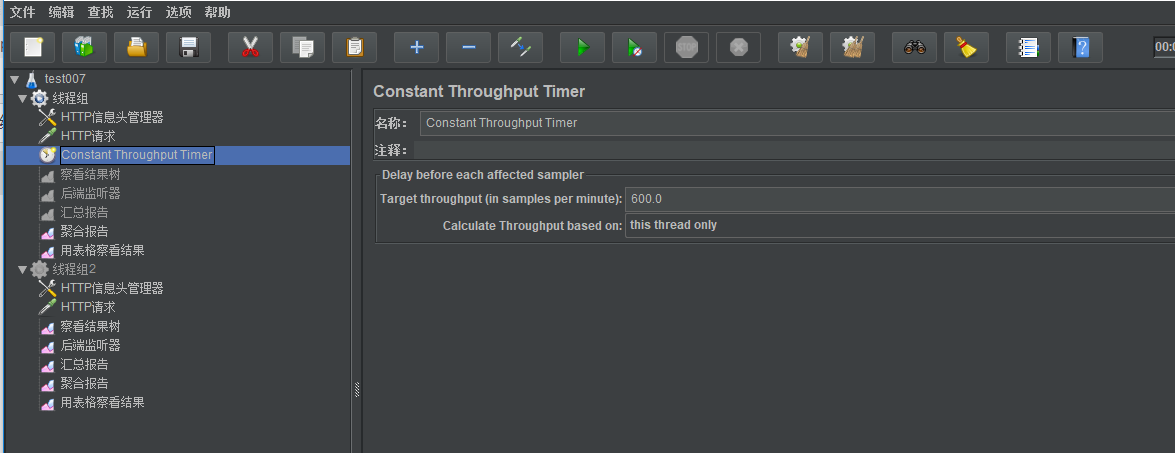Click the stopwatch icon of Constant Throughput Timer
1175x453 pixels.
(48, 155)
